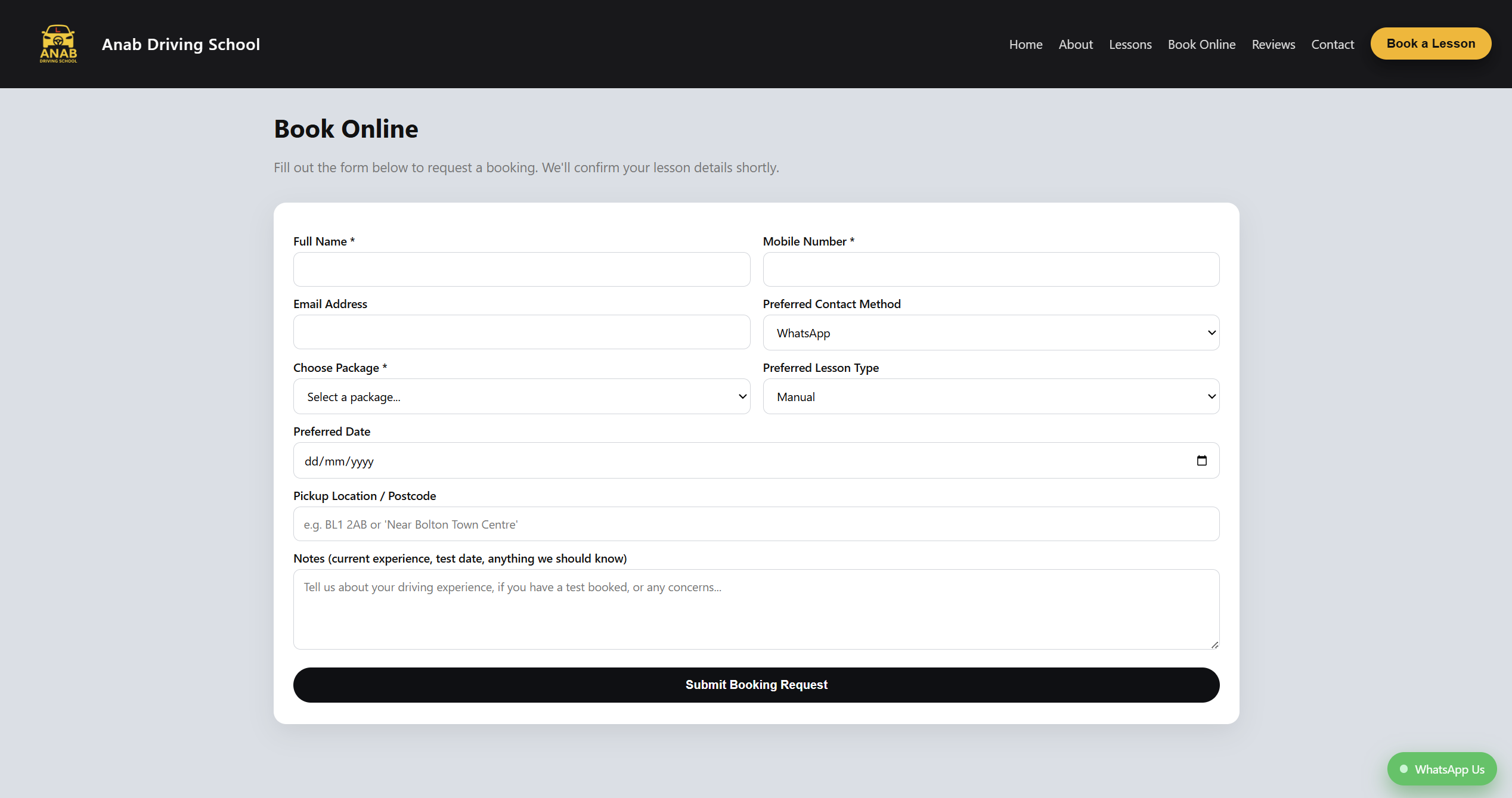This screenshot has height=798, width=1512.
Task: Click into the Mobile Number field
Action: [x=991, y=269]
